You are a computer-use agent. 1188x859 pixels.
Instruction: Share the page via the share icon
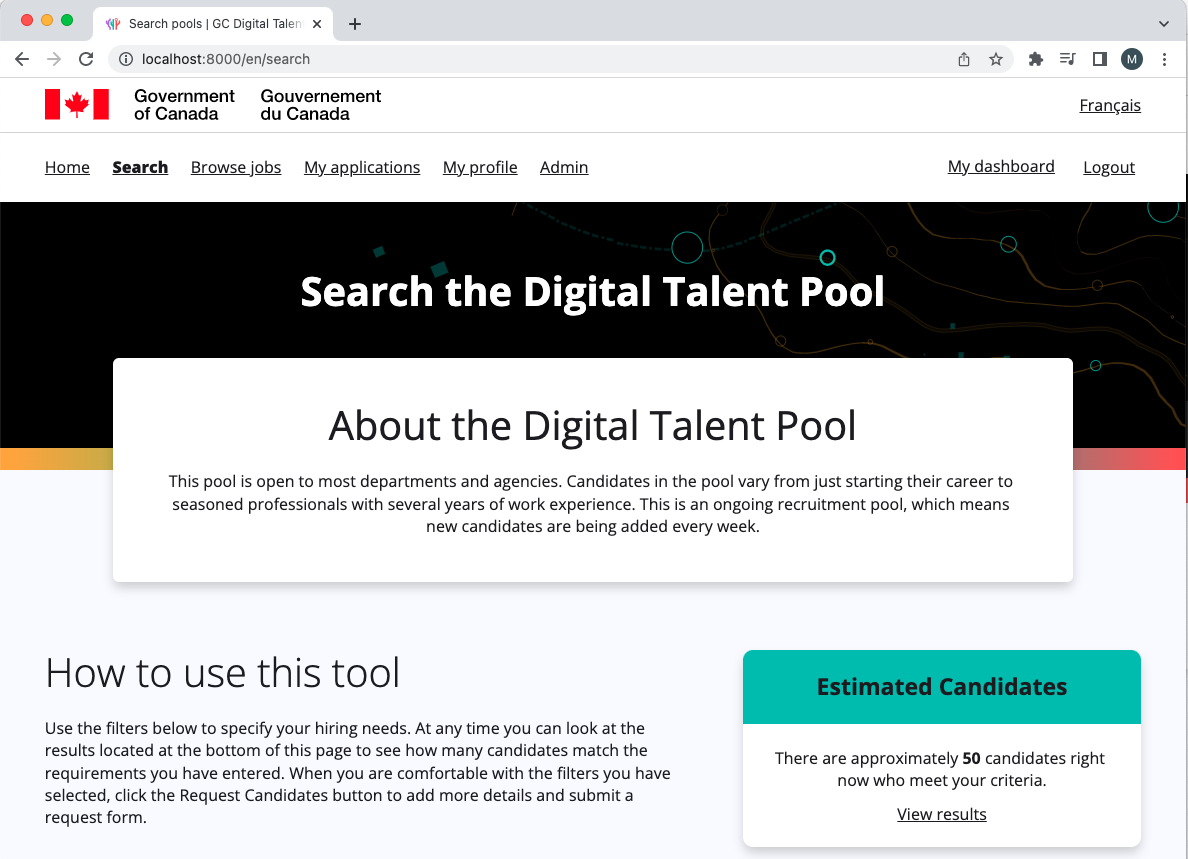point(963,59)
